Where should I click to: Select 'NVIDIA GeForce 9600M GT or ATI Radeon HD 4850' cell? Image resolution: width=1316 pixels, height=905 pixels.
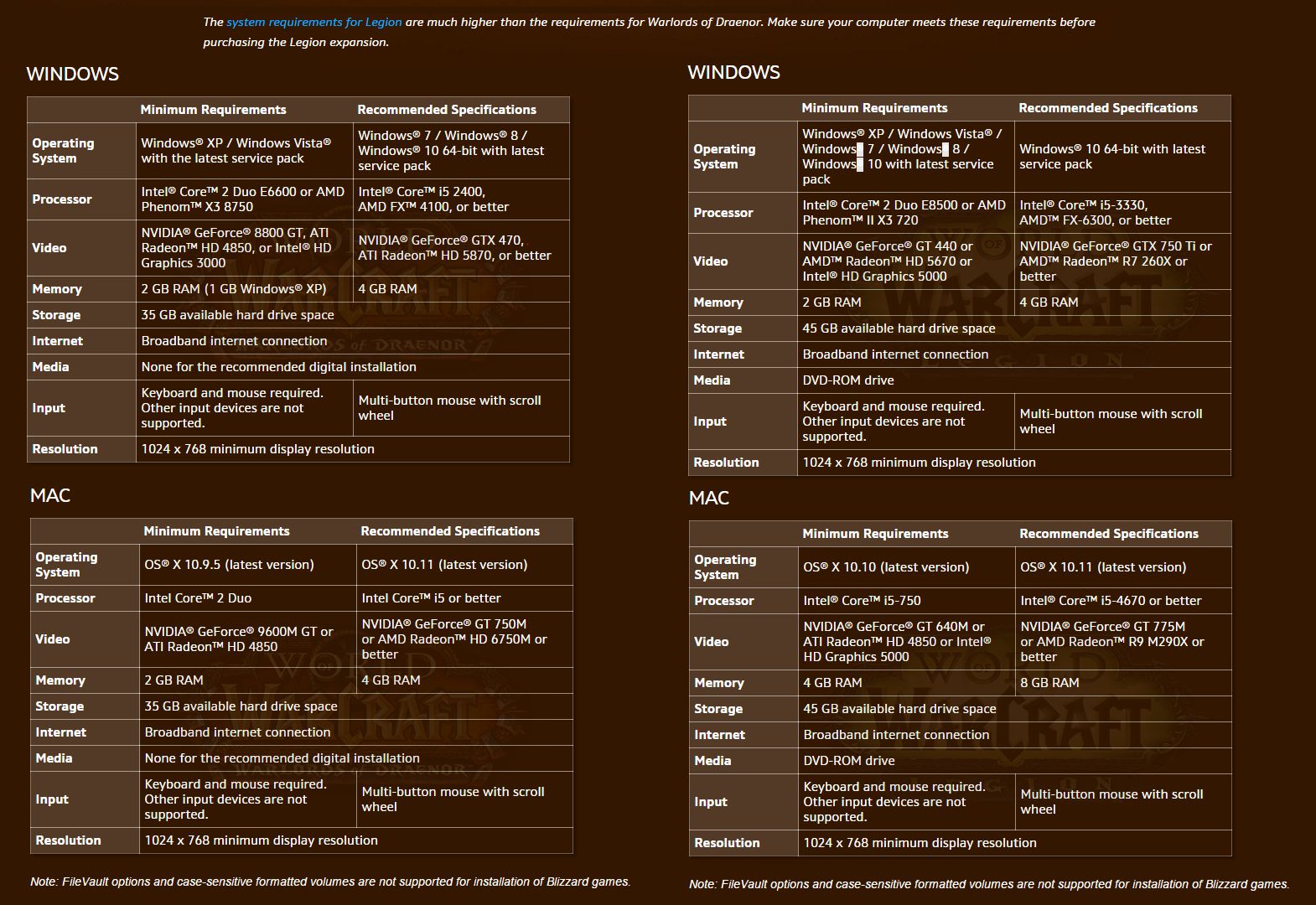(x=248, y=639)
